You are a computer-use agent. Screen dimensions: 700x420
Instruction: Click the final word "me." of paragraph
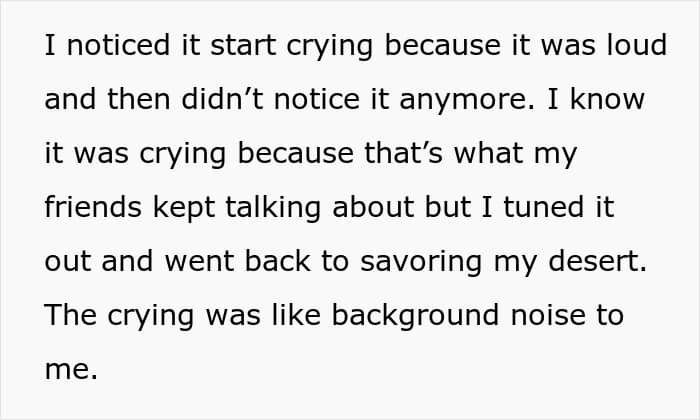tap(71, 369)
